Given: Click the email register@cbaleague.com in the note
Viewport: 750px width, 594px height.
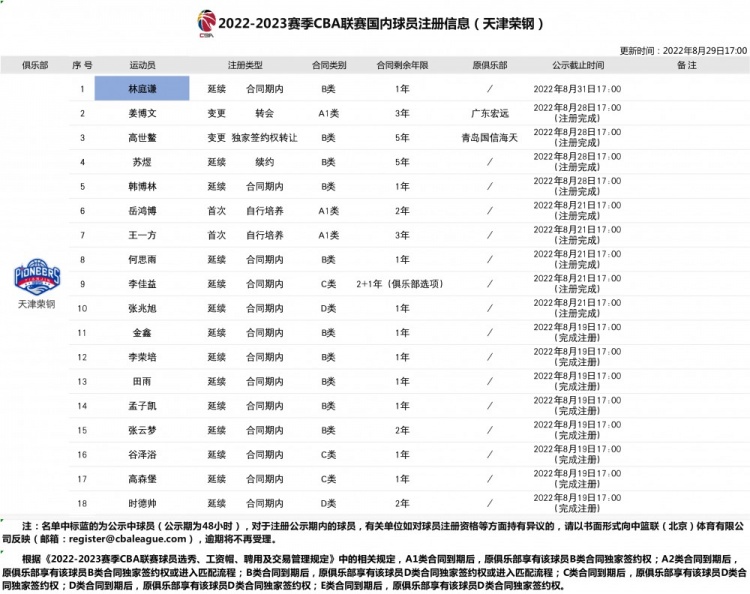Looking at the screenshot, I should pyautogui.click(x=127, y=539).
